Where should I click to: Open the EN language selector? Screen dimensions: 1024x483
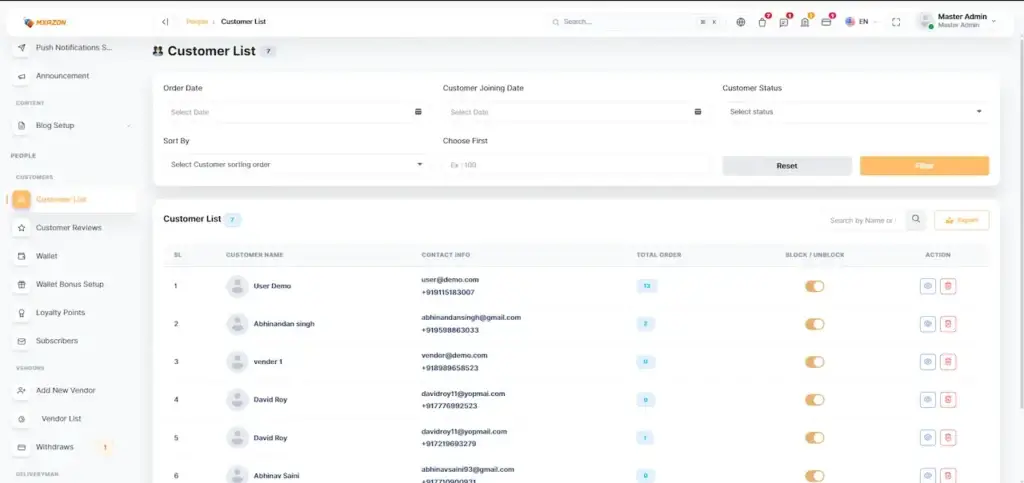click(x=862, y=22)
